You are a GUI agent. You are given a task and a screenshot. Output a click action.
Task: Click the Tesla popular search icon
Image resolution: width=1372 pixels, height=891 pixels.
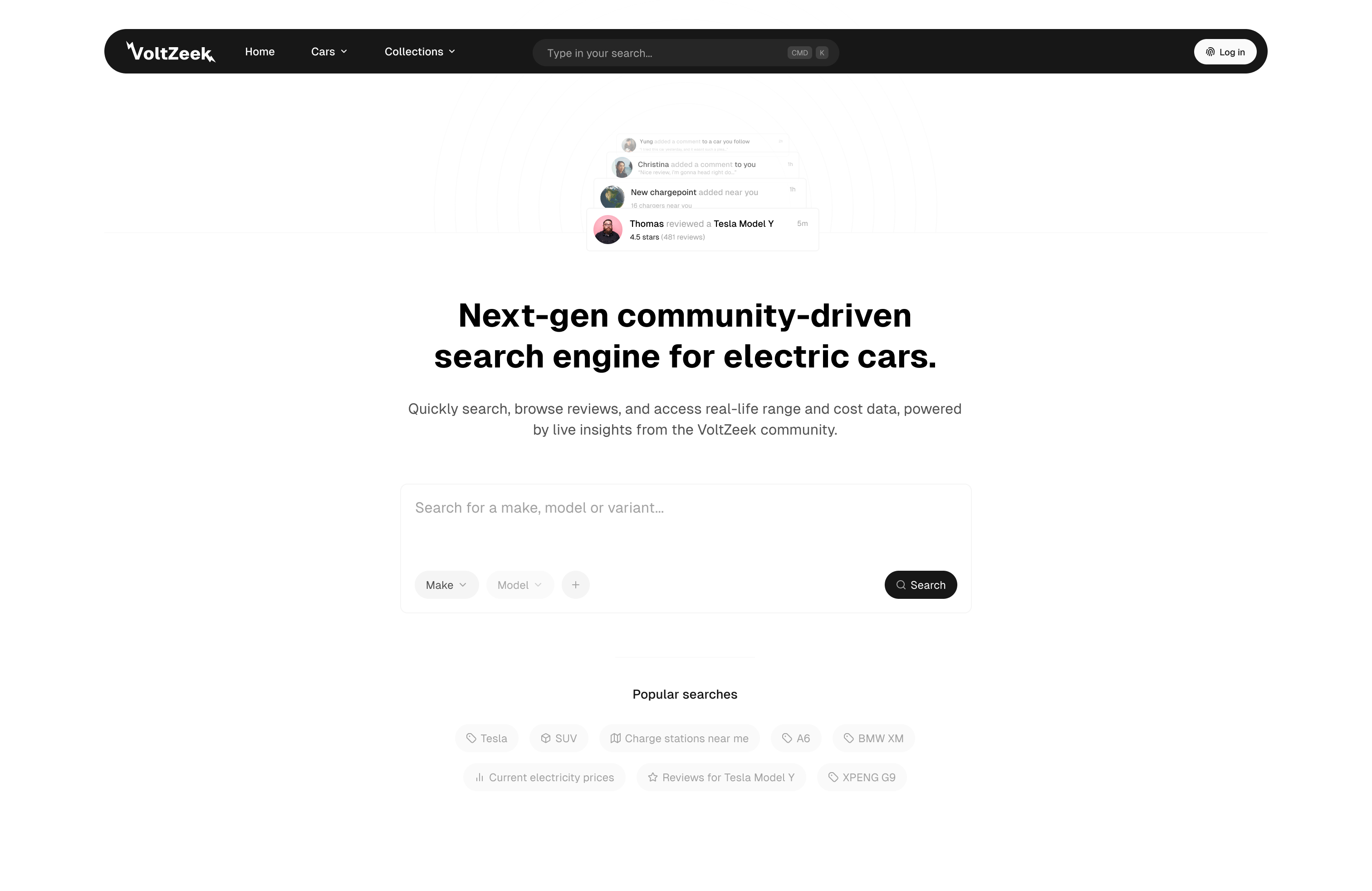click(x=471, y=739)
